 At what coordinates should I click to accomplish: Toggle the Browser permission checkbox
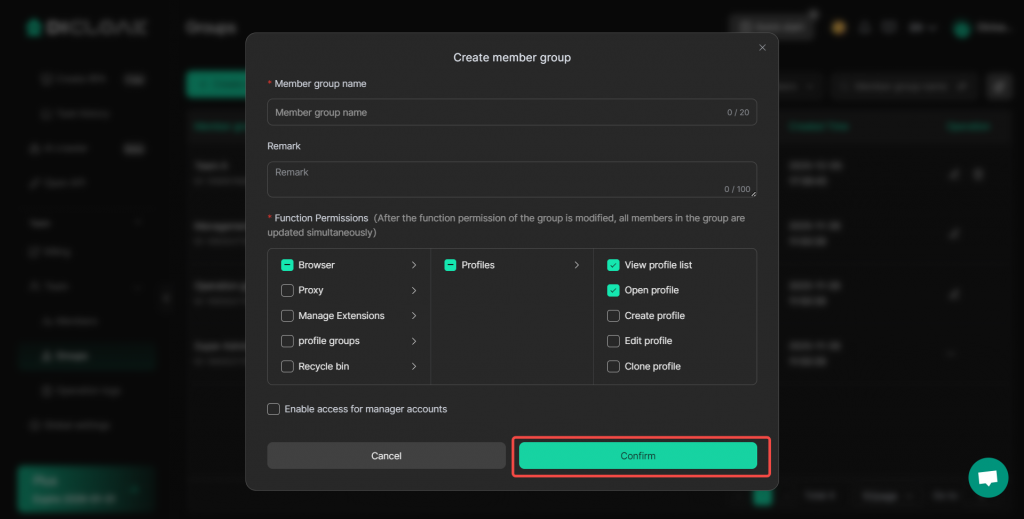287,265
